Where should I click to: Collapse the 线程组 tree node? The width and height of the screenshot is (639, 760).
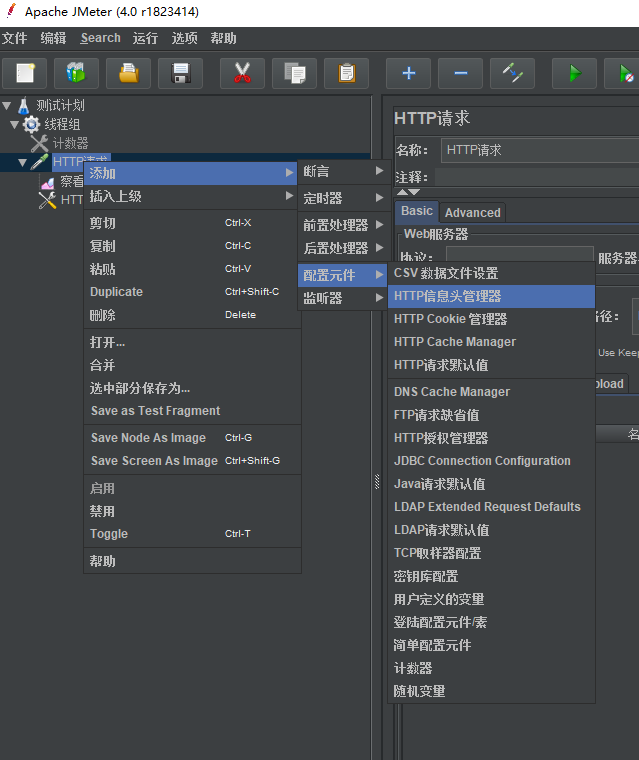tap(15, 125)
